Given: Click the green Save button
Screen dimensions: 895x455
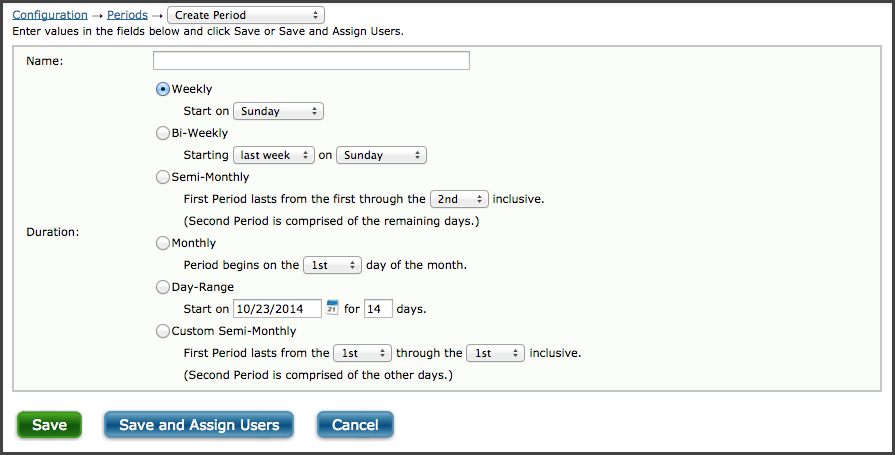Looking at the screenshot, I should pos(49,425).
